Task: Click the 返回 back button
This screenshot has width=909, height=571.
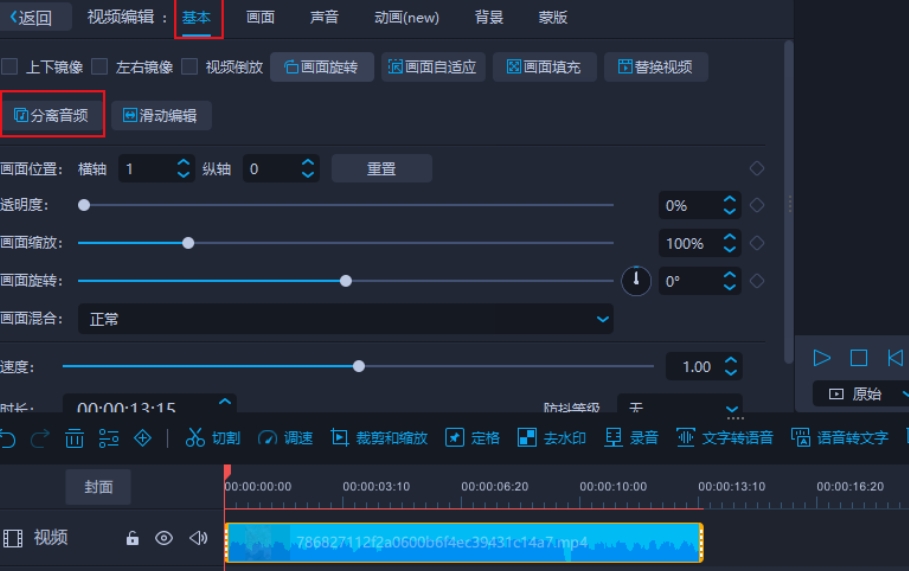Action: (34, 17)
